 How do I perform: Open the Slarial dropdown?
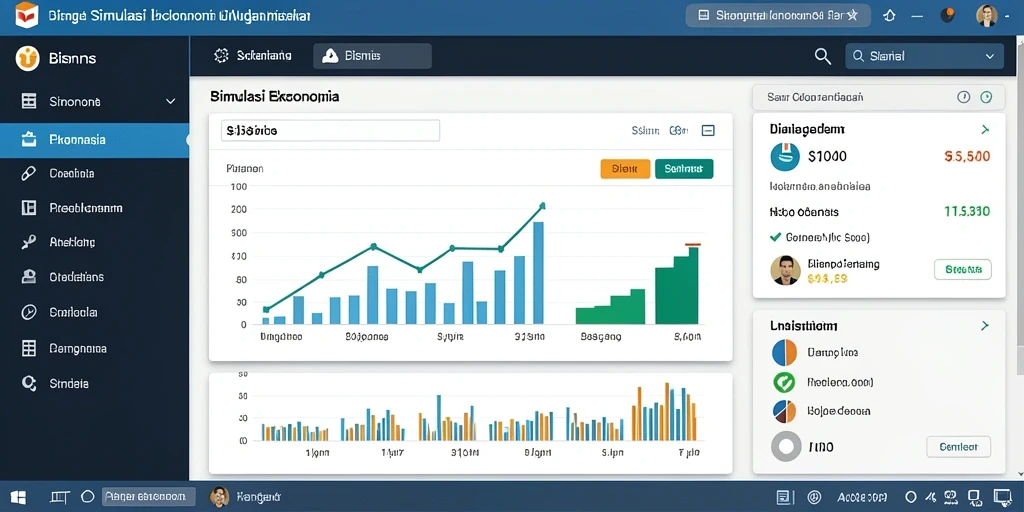[x=924, y=56]
